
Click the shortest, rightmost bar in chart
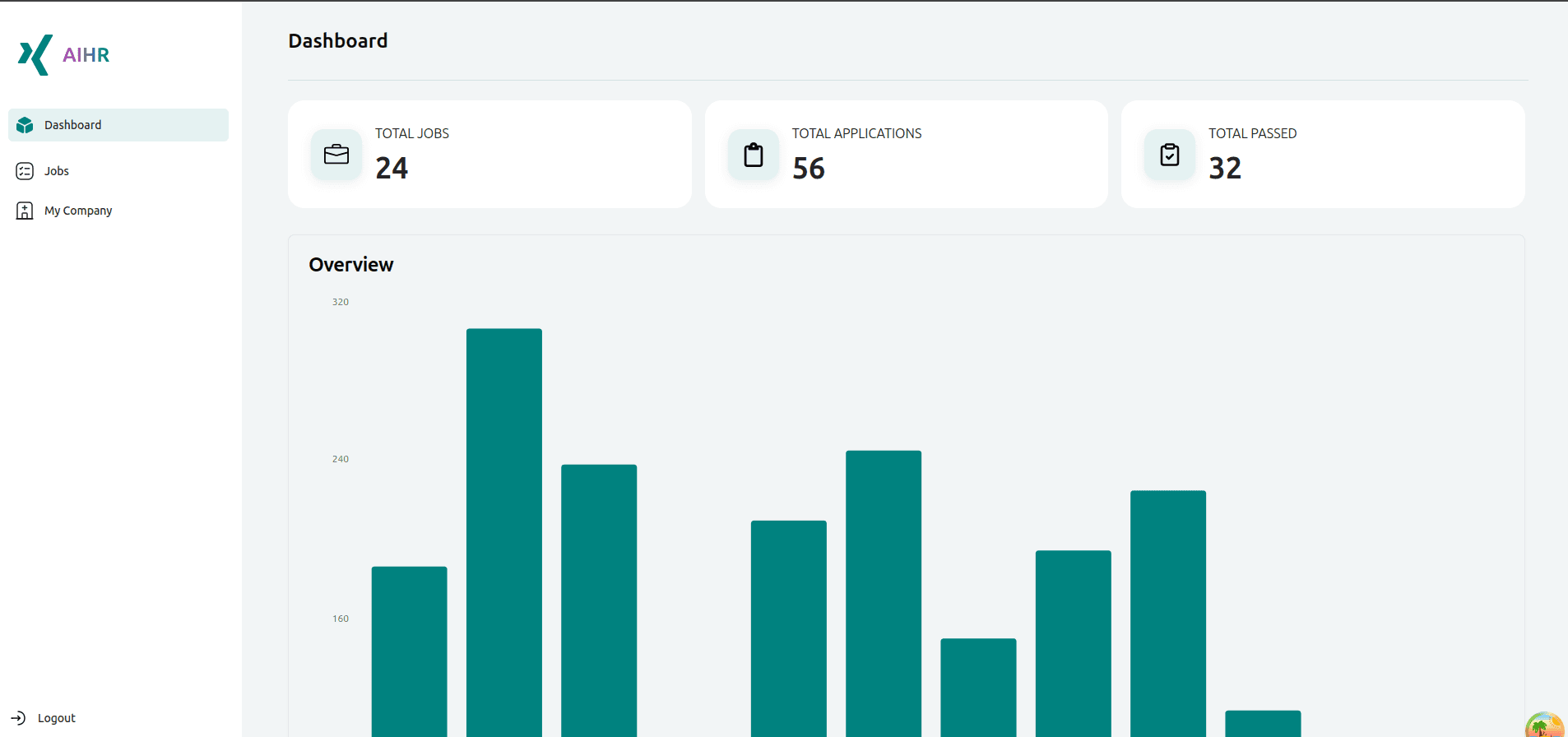1263,723
